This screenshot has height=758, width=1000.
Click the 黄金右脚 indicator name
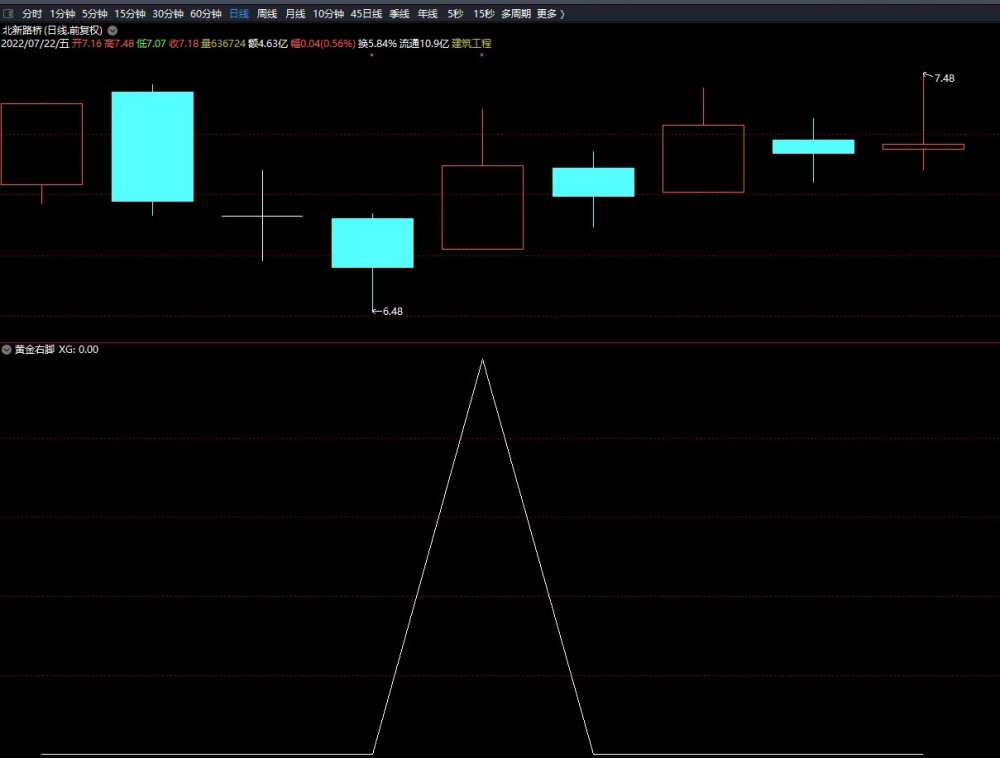34,349
